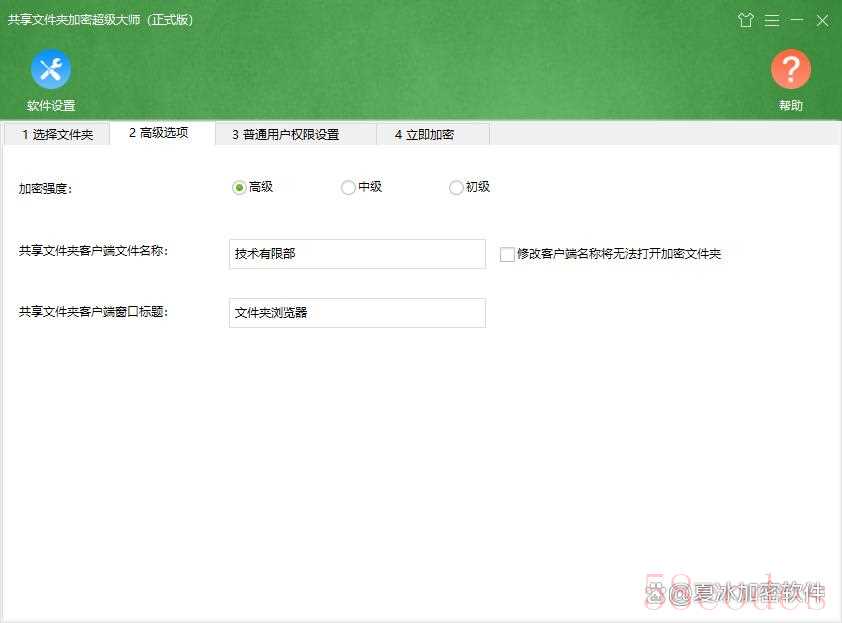Click the 软件设置 text label
The width and height of the screenshot is (842, 623).
(x=51, y=106)
